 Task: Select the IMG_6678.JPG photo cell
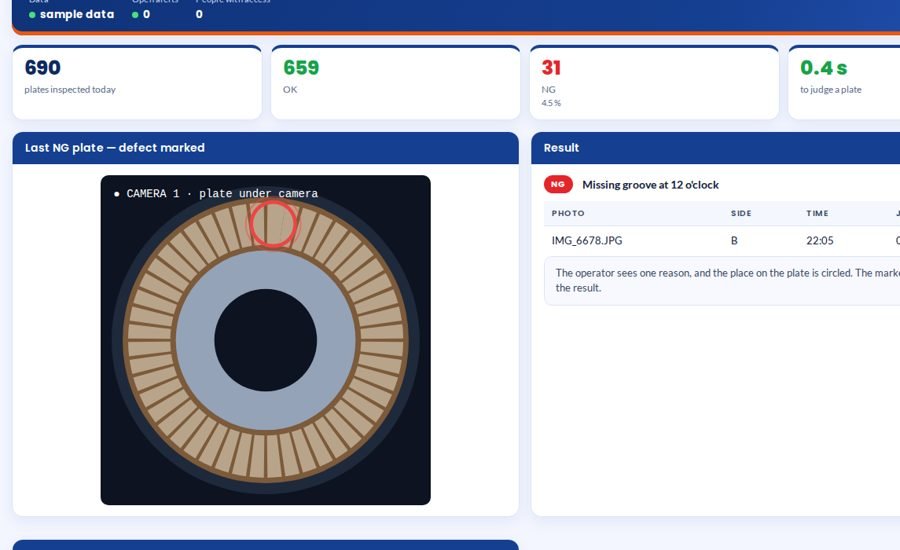(x=587, y=241)
